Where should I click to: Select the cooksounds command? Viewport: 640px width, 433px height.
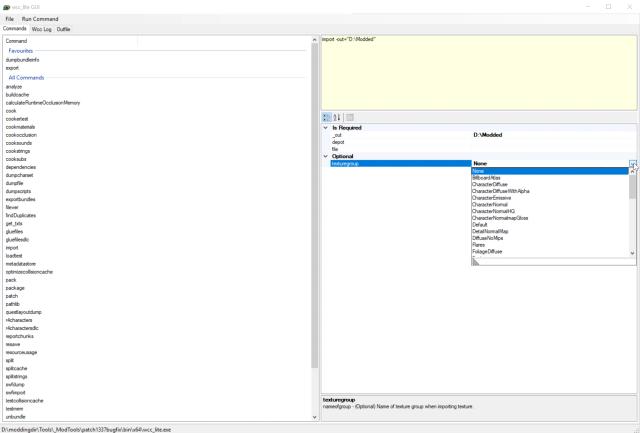pyautogui.click(x=19, y=143)
